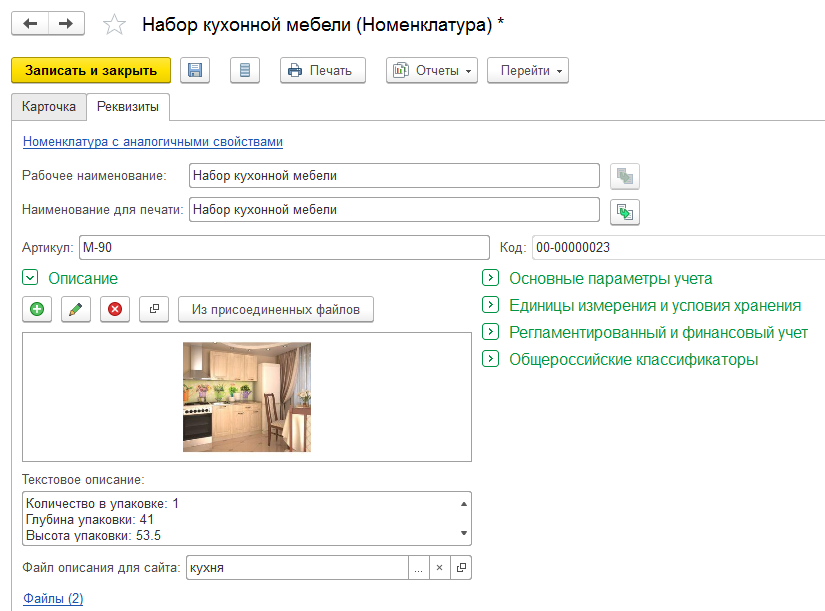Click the copy icon beside print name field
This screenshot has width=825, height=611.
pos(625,211)
